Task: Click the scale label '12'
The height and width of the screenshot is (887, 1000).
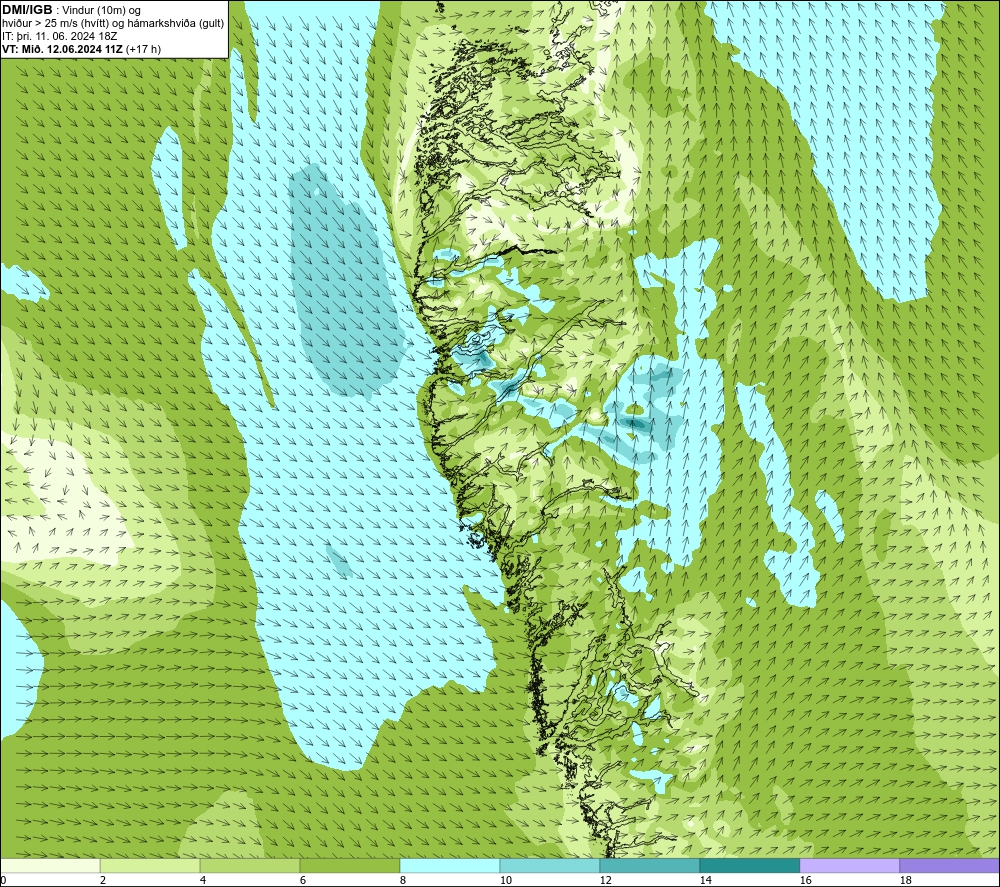Action: coord(605,881)
